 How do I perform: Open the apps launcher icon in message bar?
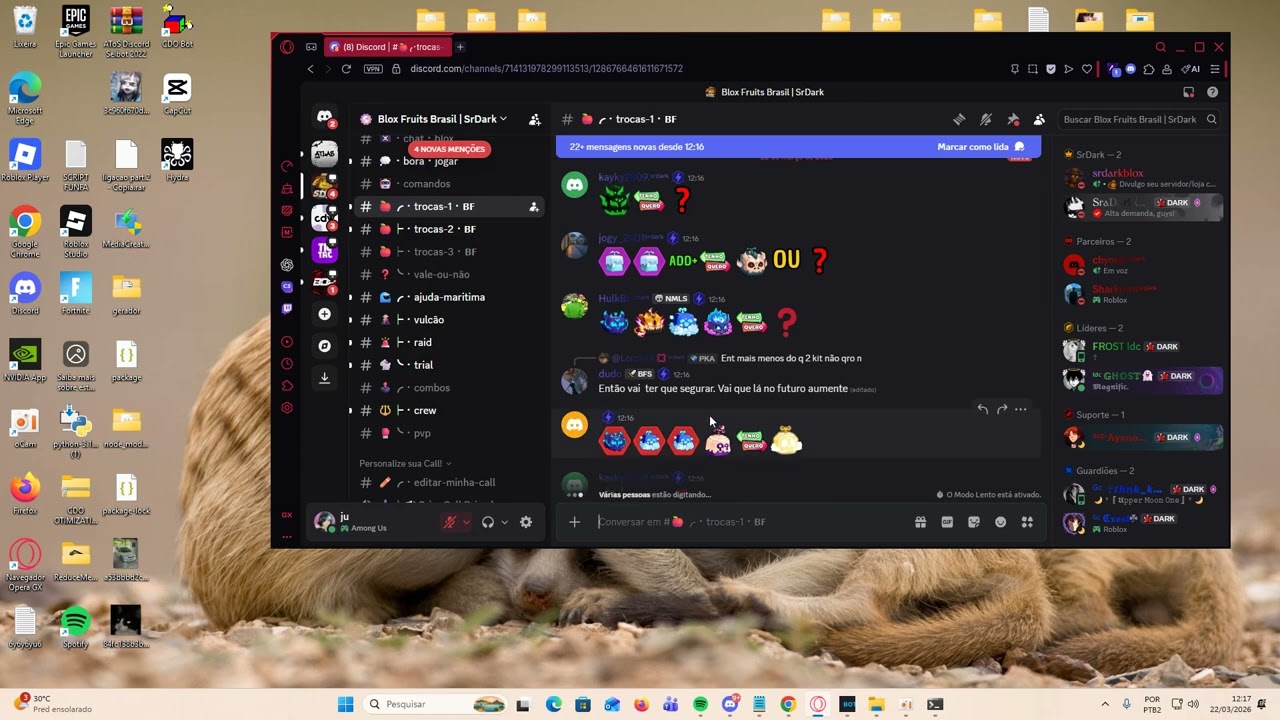click(1027, 522)
